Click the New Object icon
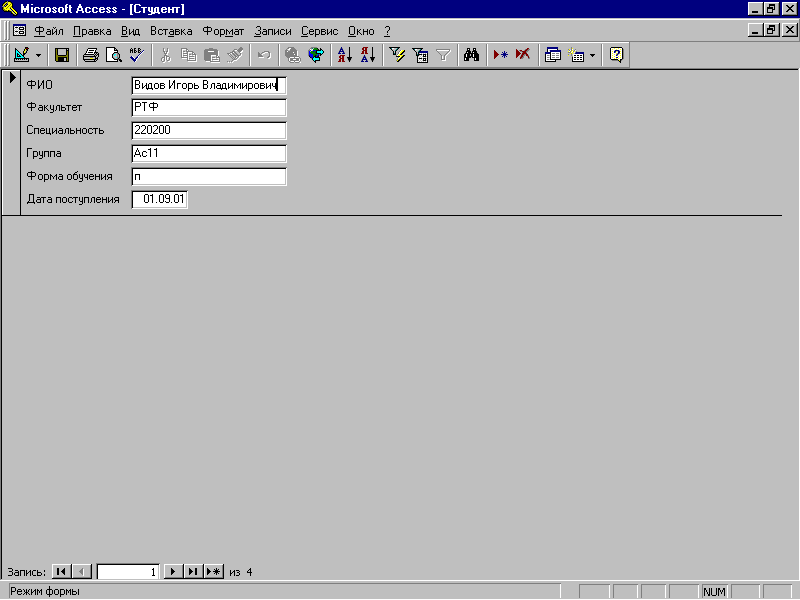 (x=577, y=55)
